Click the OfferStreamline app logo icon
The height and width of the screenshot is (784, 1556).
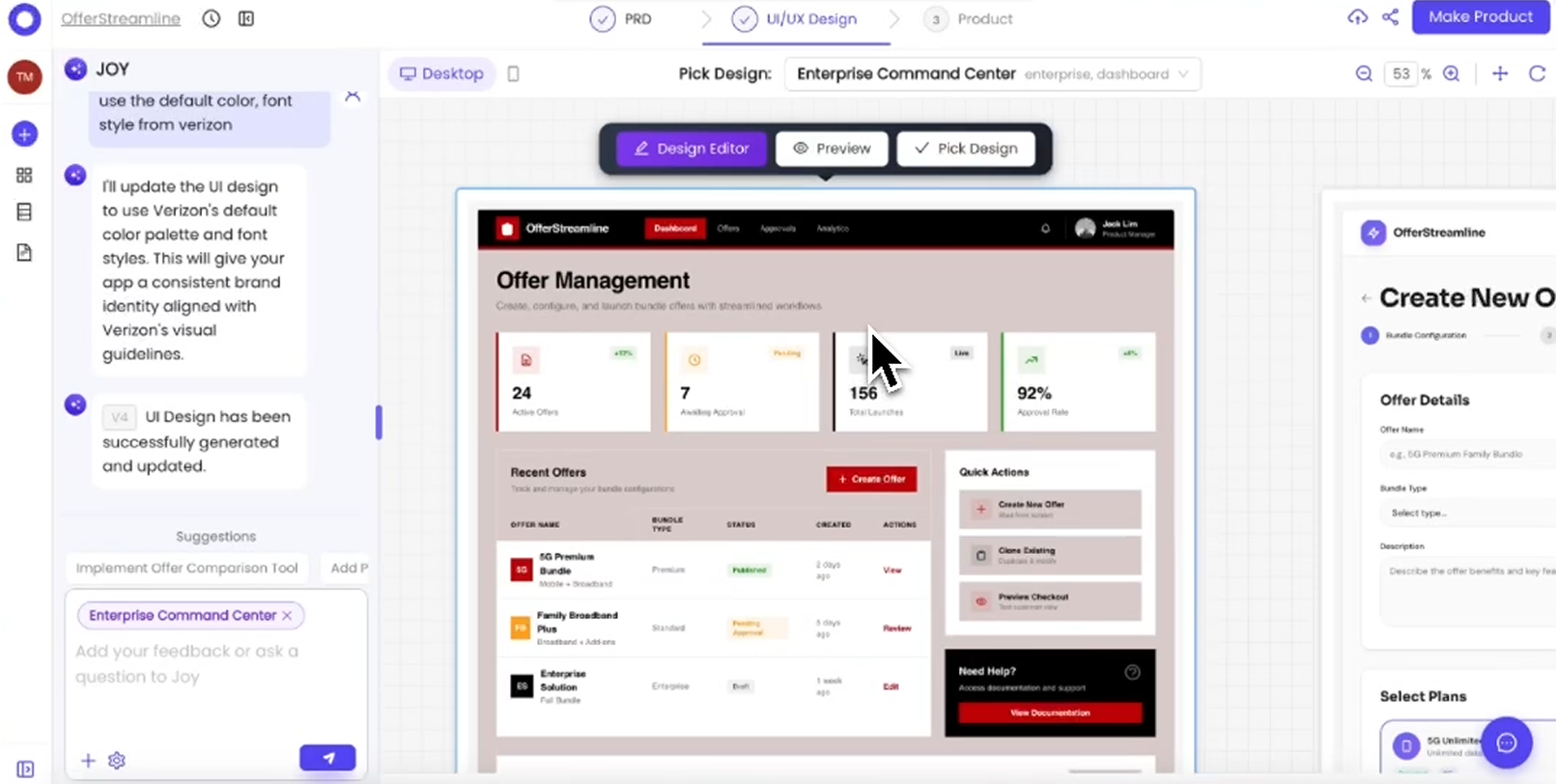click(24, 18)
